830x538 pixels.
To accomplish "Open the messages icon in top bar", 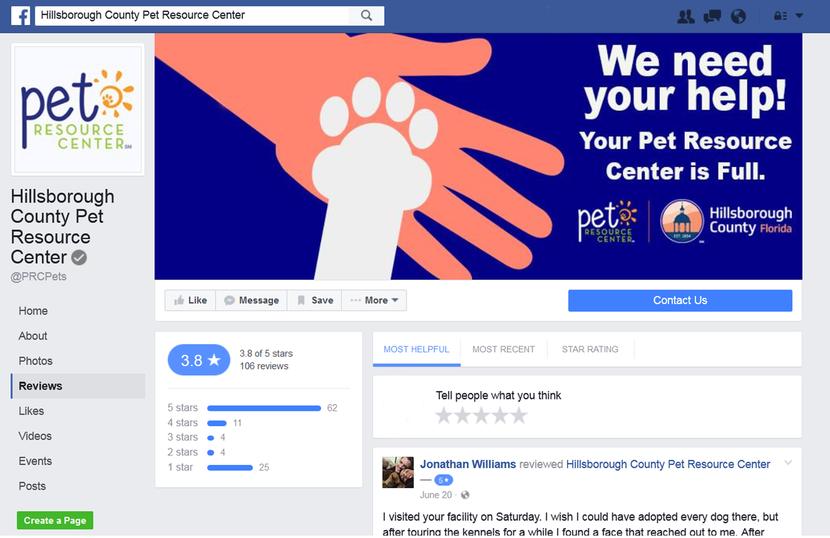I will [712, 16].
